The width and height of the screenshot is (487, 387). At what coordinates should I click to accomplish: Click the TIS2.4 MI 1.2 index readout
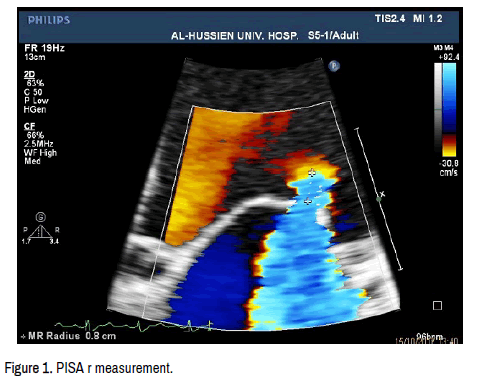(x=408, y=18)
